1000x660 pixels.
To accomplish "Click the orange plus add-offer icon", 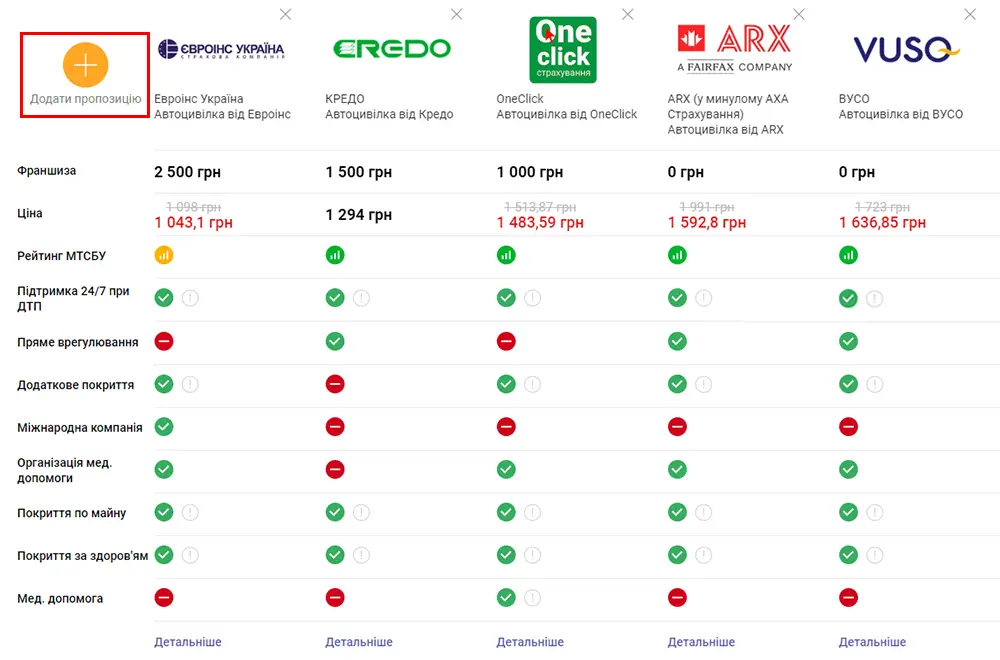I will [85, 65].
